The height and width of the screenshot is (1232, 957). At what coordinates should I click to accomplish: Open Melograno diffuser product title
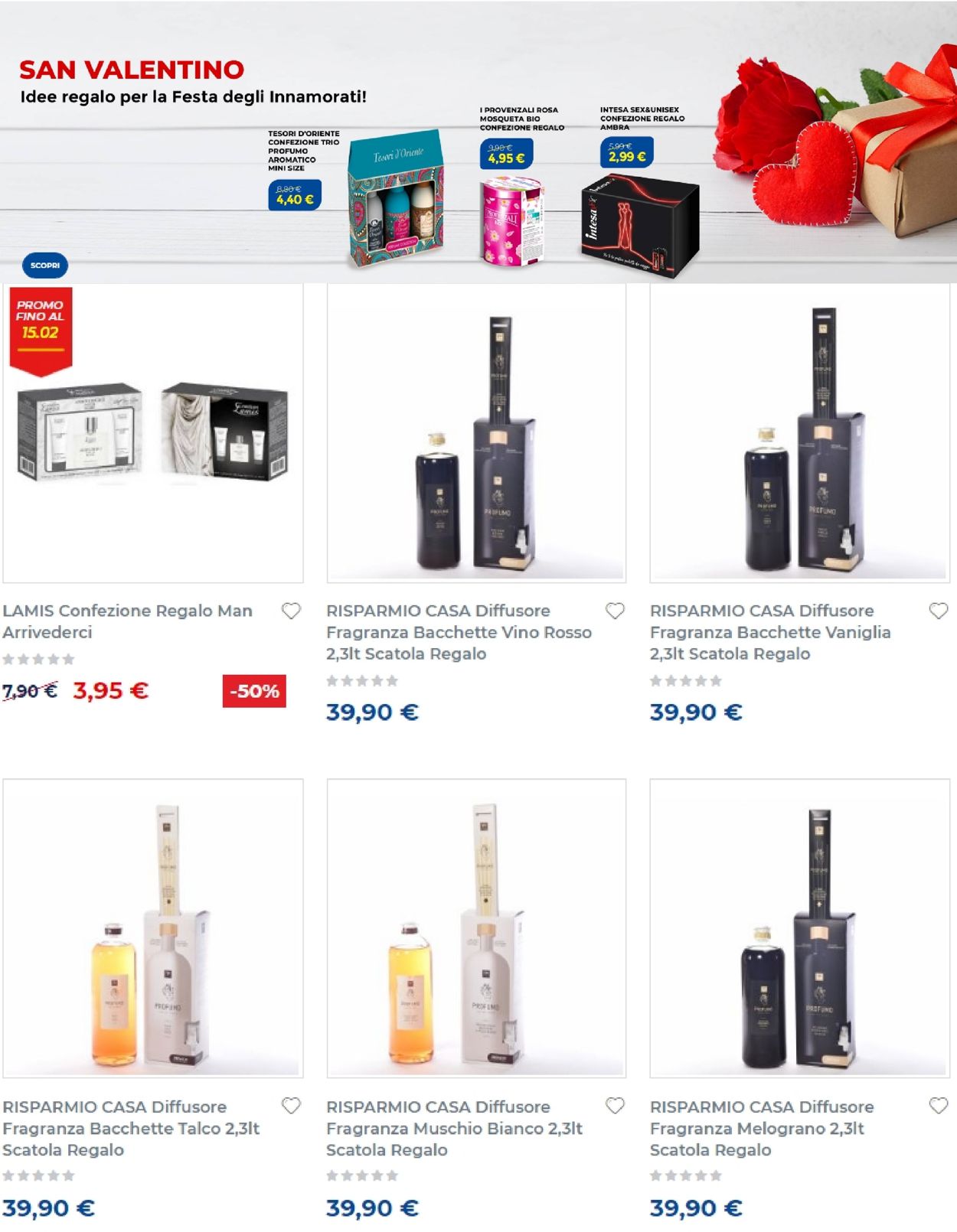pyautogui.click(x=762, y=1128)
